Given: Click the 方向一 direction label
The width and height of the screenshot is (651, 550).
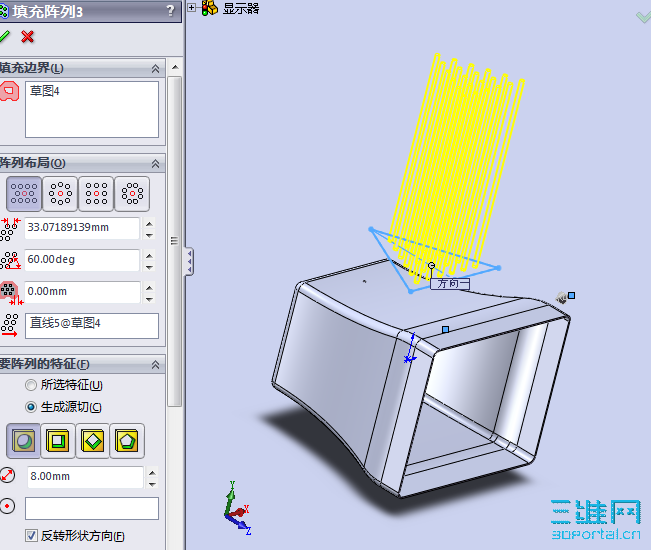Looking at the screenshot, I should (450, 284).
